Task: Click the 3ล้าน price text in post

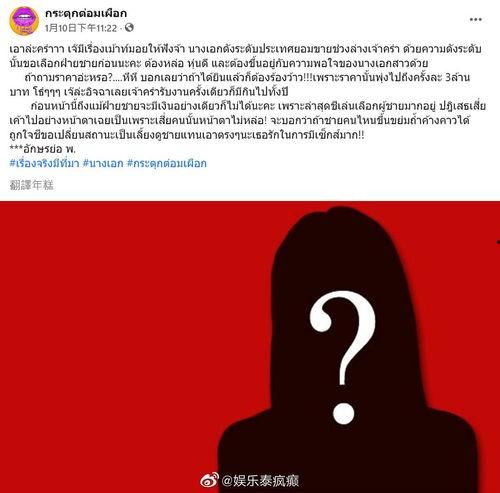Action: point(457,77)
